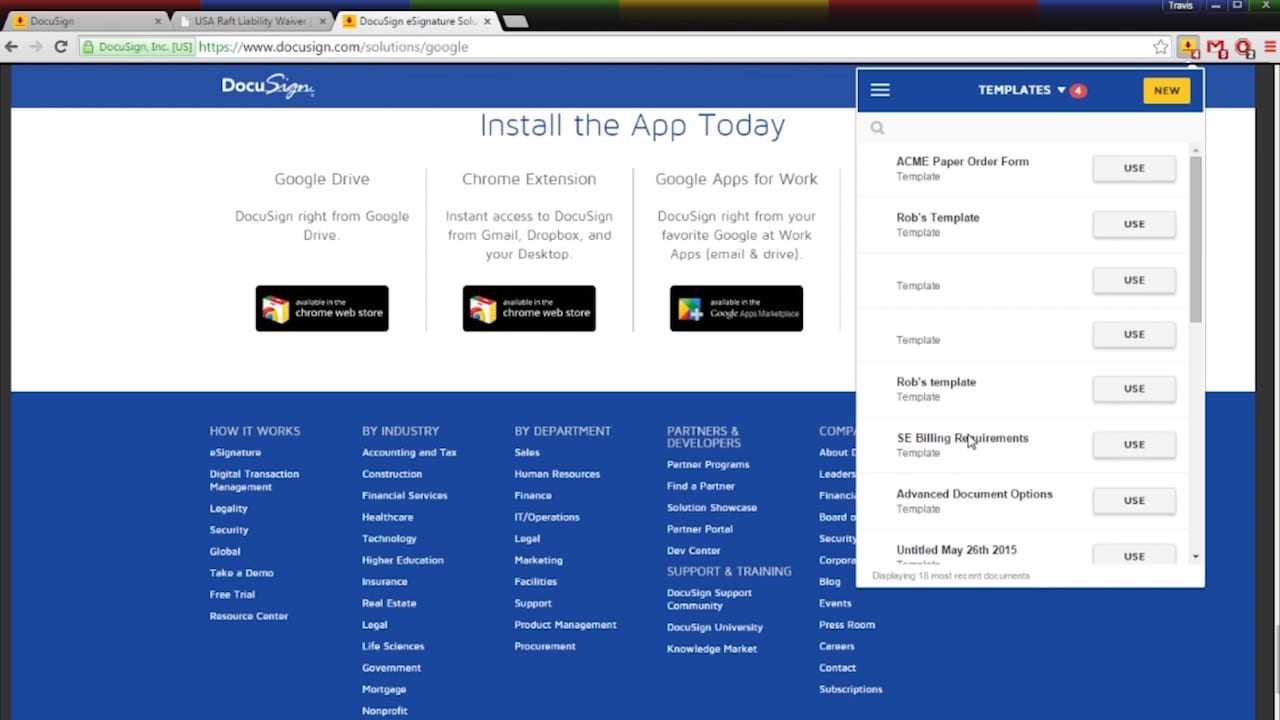1280x720 pixels.
Task: Reload the page with the refresh icon
Action: point(60,47)
